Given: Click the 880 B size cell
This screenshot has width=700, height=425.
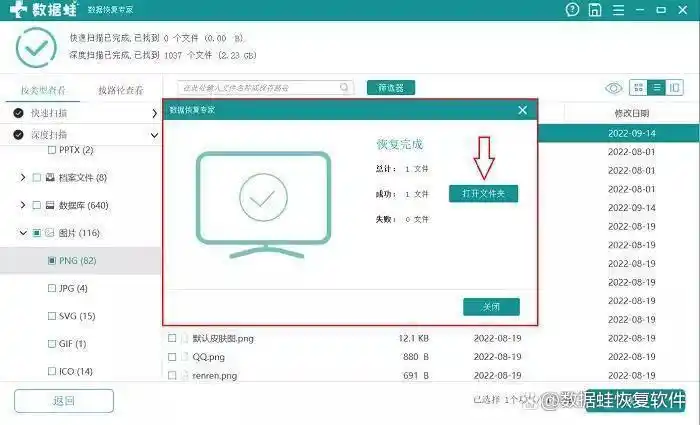Looking at the screenshot, I should pos(416,357).
